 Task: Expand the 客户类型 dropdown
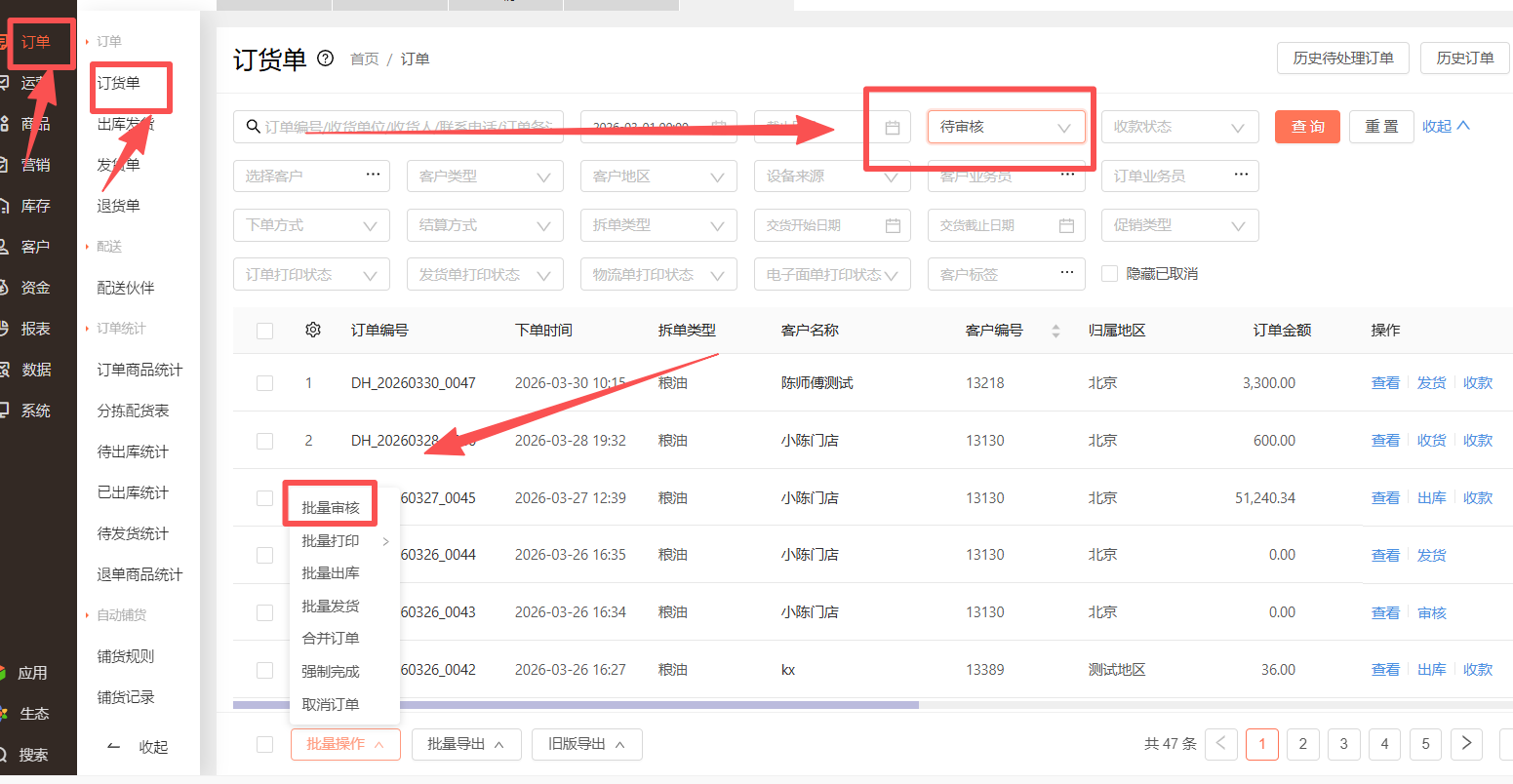click(485, 176)
